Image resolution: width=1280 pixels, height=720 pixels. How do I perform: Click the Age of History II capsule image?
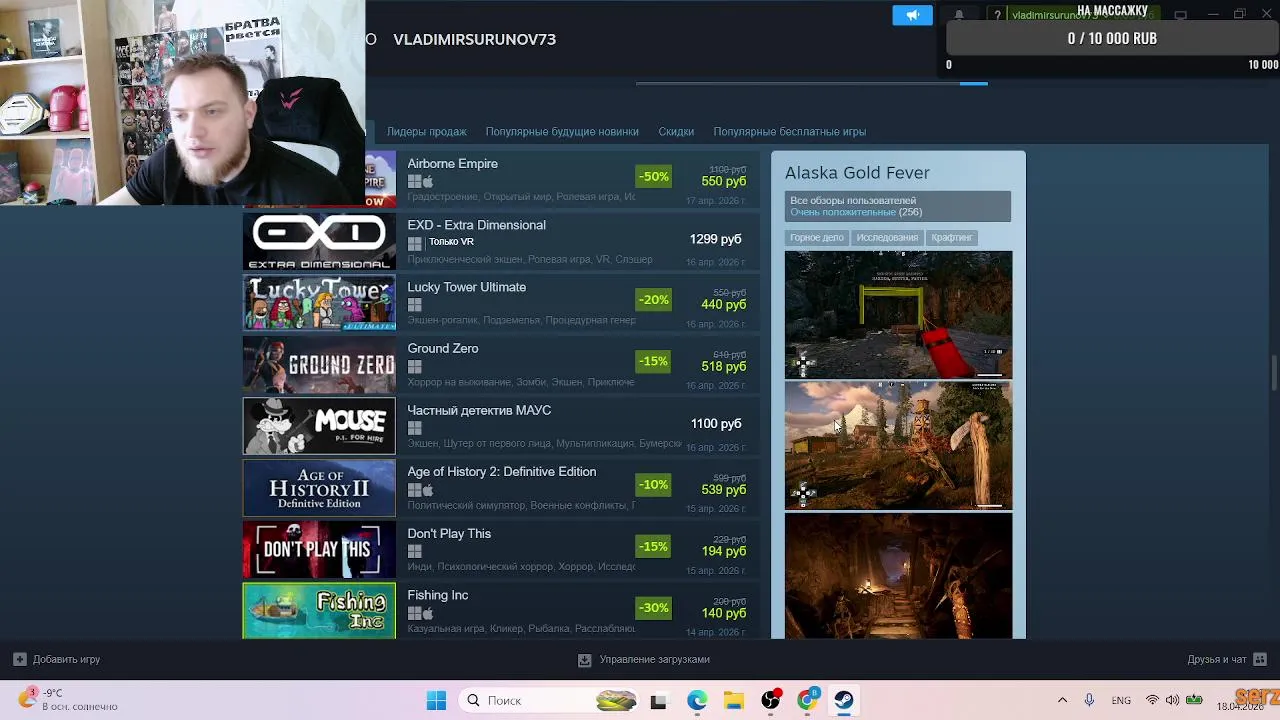[319, 488]
